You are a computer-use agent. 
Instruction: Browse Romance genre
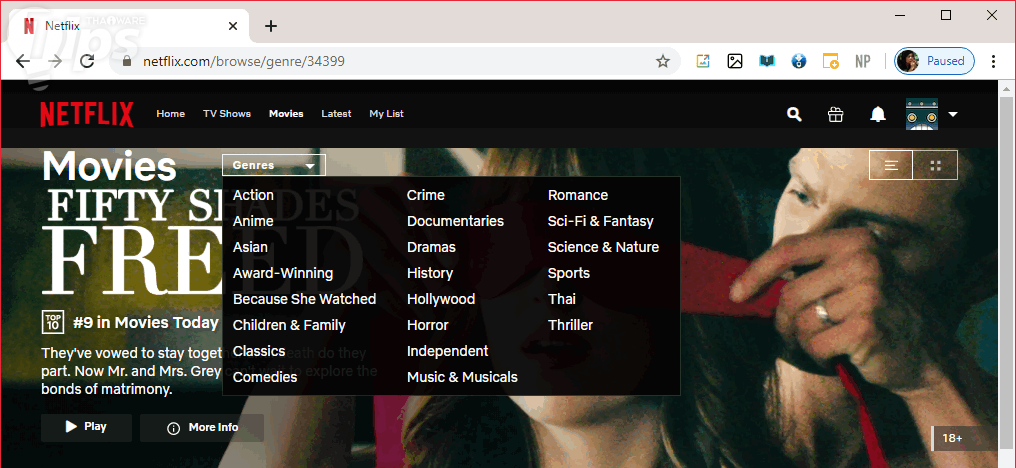tap(578, 195)
